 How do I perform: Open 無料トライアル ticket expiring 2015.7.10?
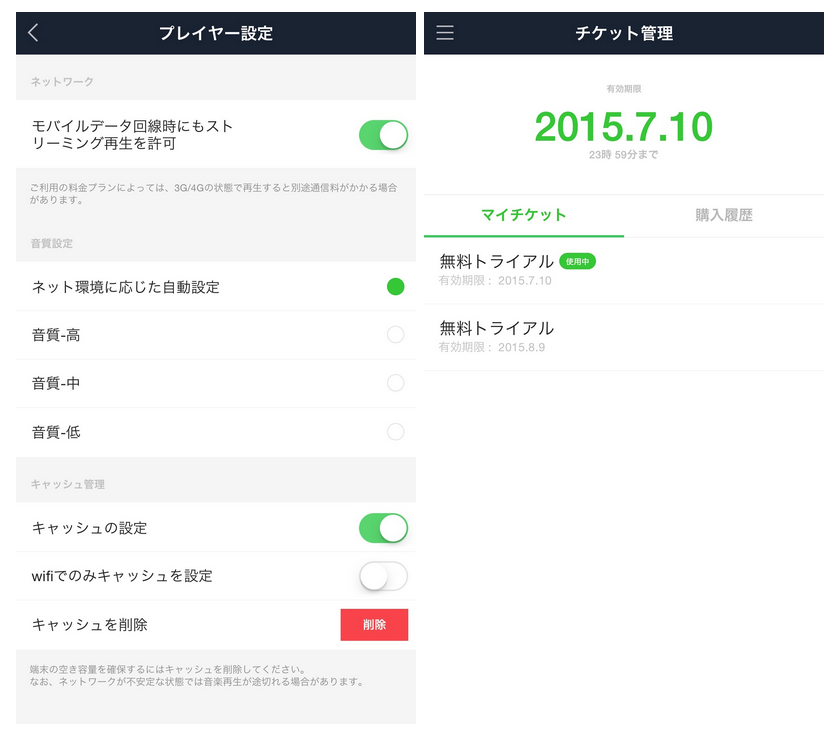(x=496, y=270)
